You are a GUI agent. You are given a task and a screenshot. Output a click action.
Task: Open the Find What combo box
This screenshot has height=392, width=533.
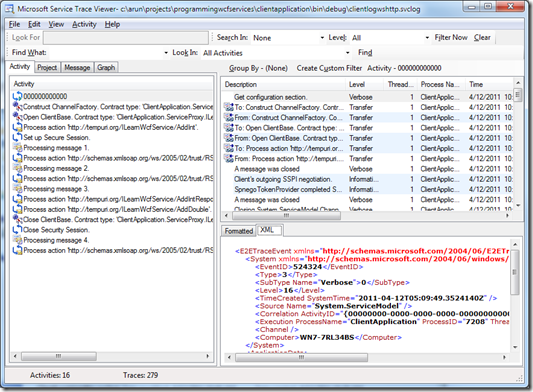coord(166,53)
